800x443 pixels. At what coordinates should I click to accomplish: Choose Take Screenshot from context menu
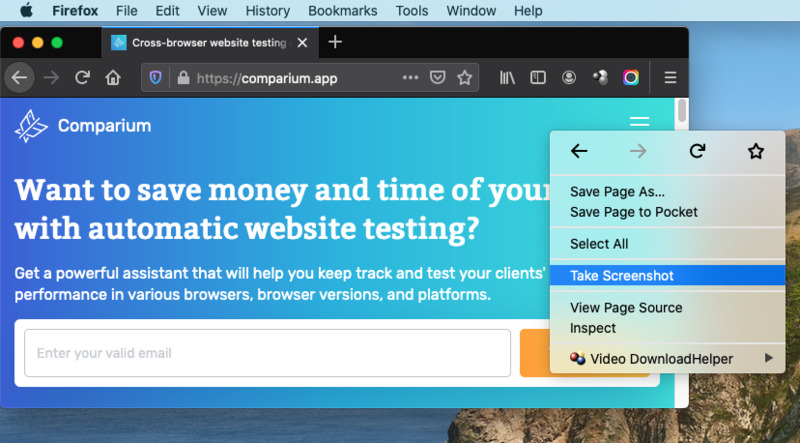(667, 276)
